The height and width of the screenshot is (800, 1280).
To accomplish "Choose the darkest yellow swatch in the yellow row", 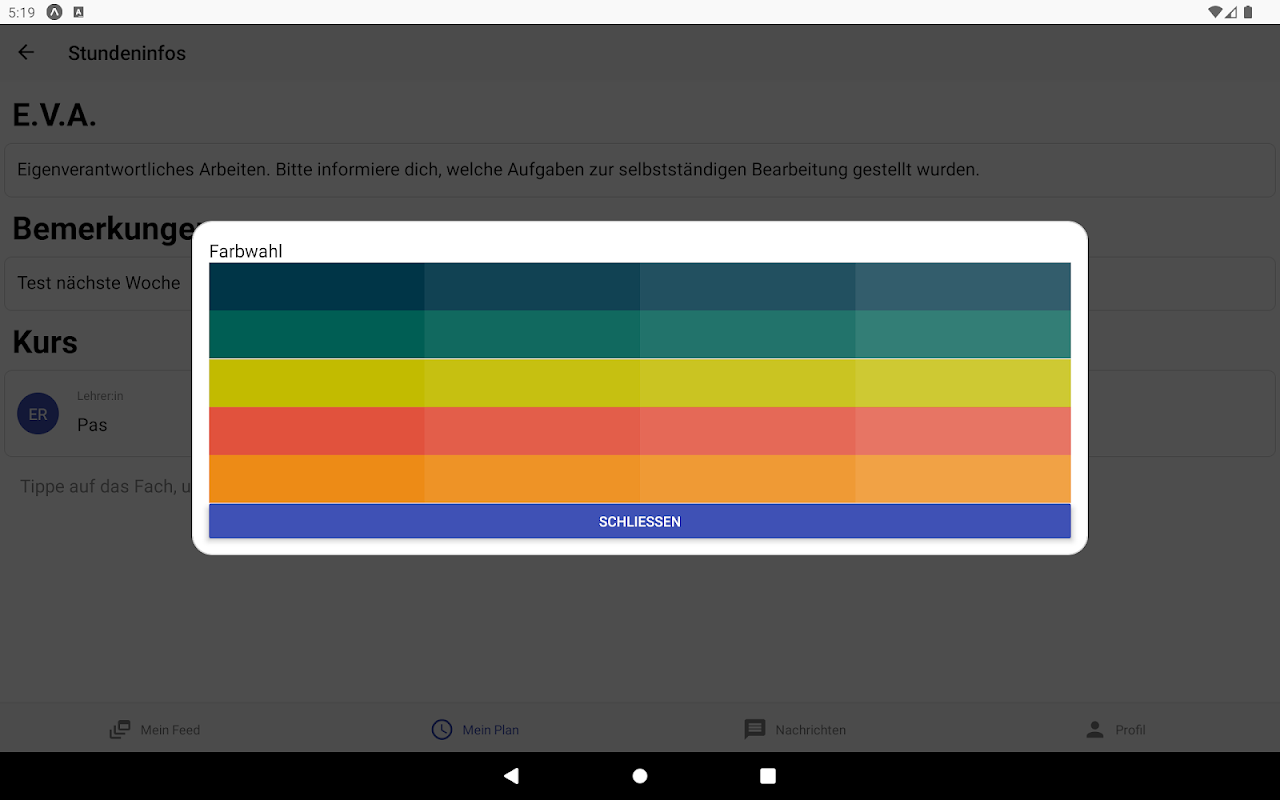I will (317, 383).
